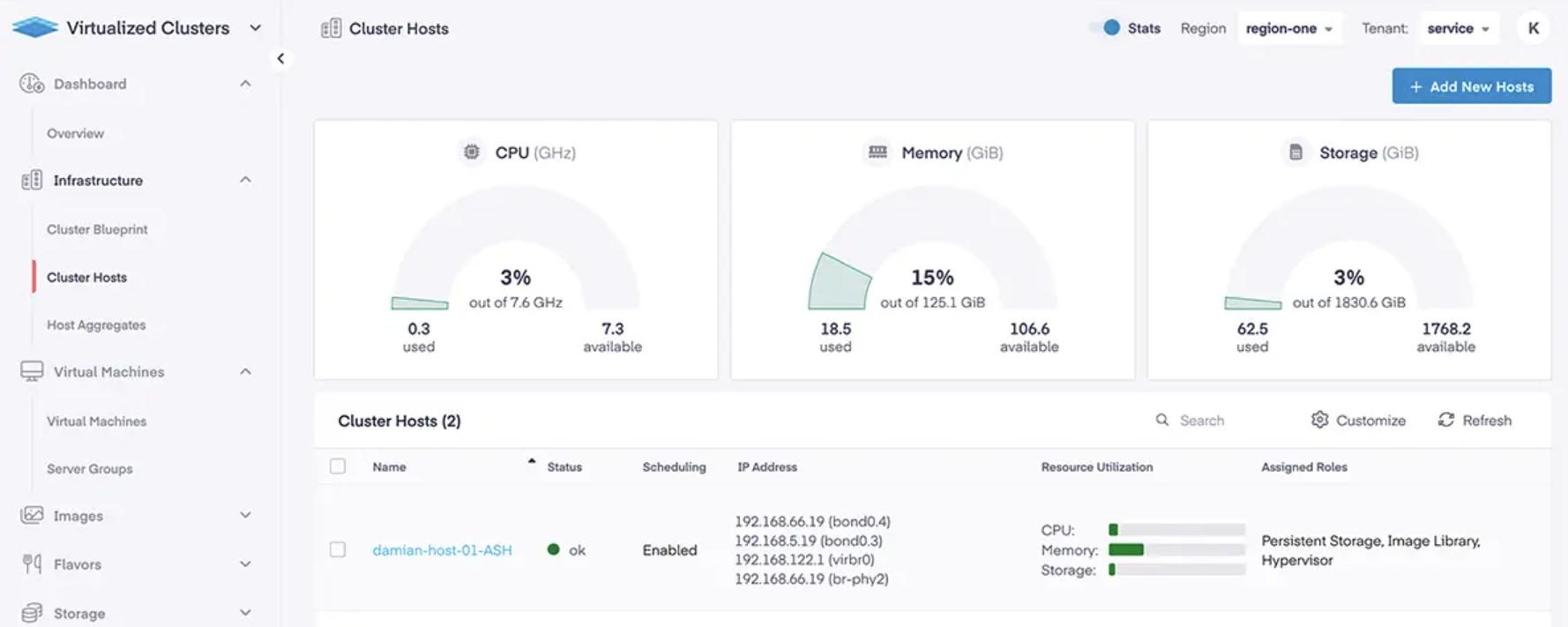Select the damian-host-01-ASH row checkbox
Screen dimensions: 1568x627
[338, 549]
